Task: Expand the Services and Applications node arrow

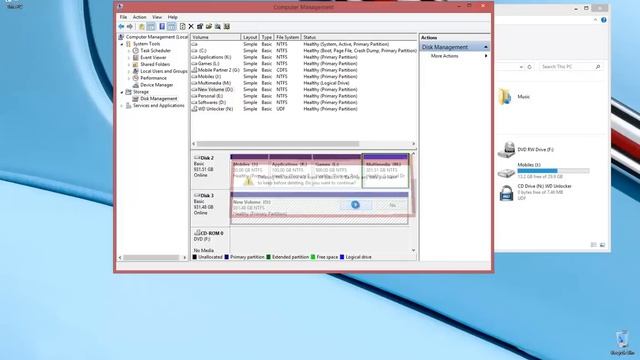Action: tap(122, 106)
